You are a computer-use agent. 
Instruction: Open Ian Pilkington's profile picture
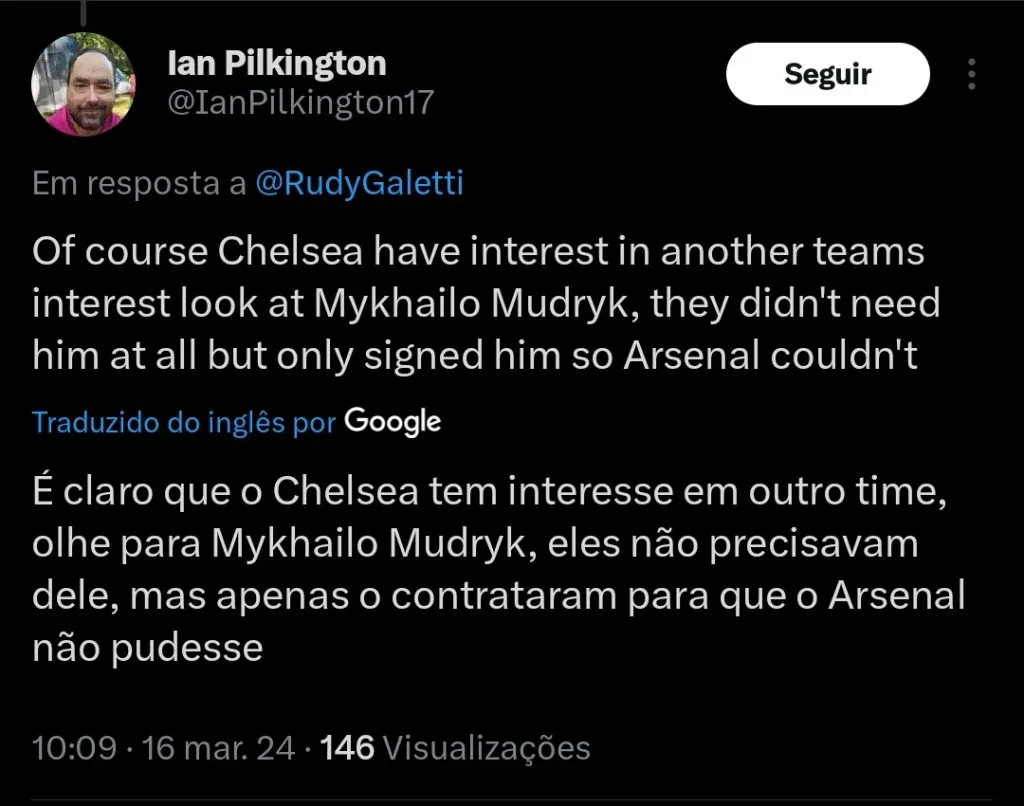tap(84, 84)
